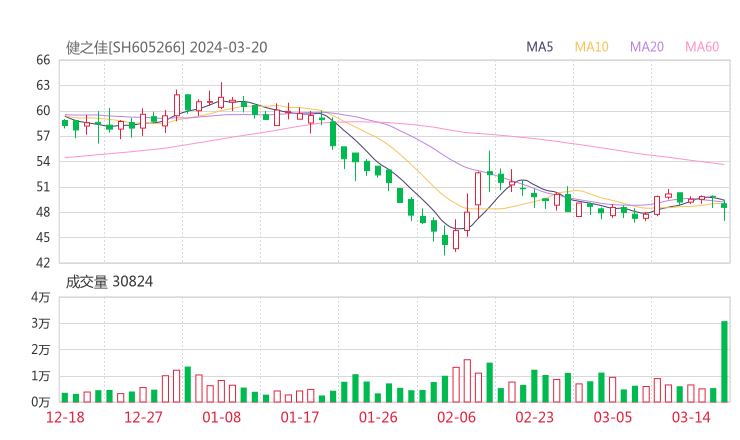Click the 54 price axis label

click(x=43, y=161)
